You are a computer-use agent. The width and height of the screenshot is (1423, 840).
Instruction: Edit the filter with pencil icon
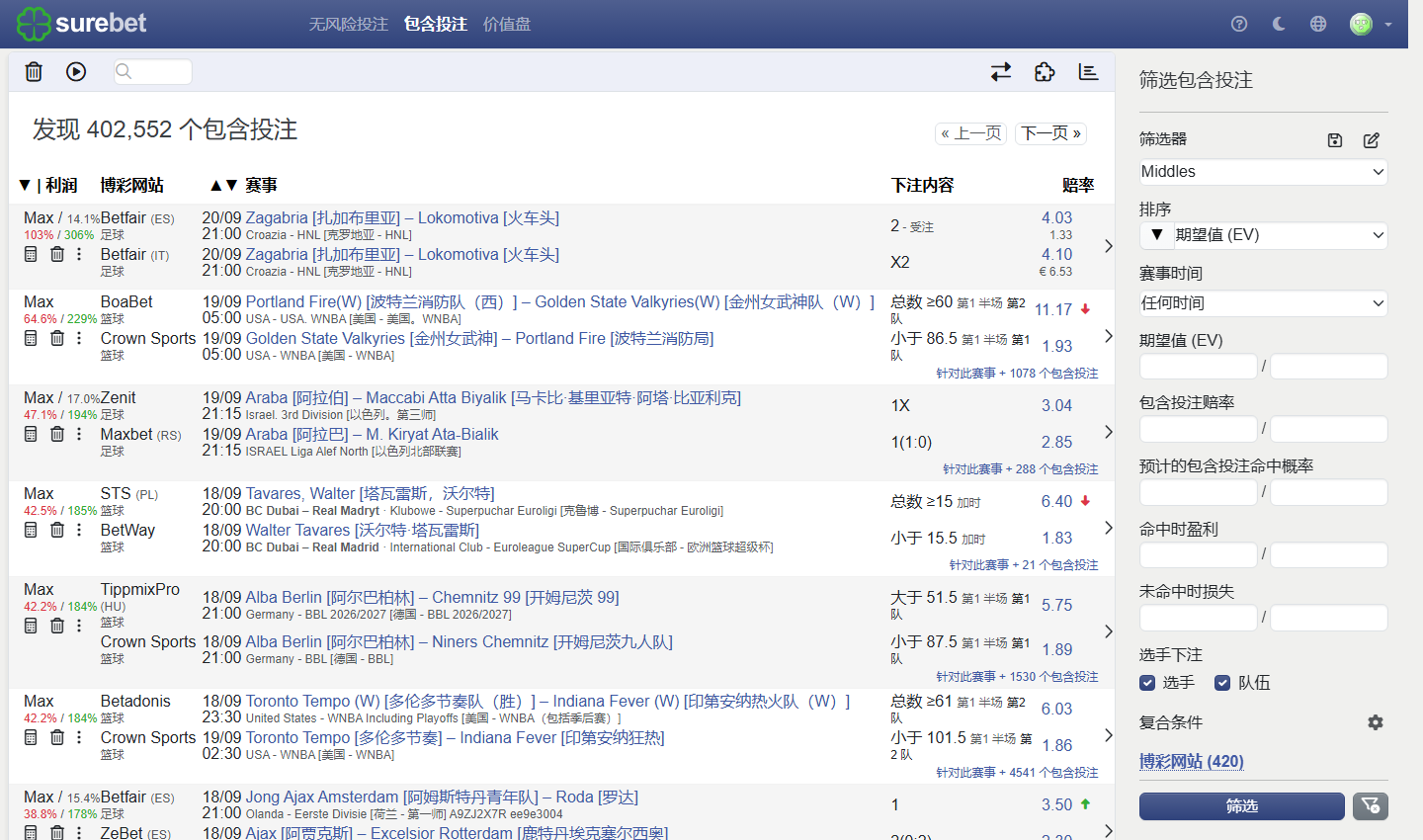pos(1372,140)
